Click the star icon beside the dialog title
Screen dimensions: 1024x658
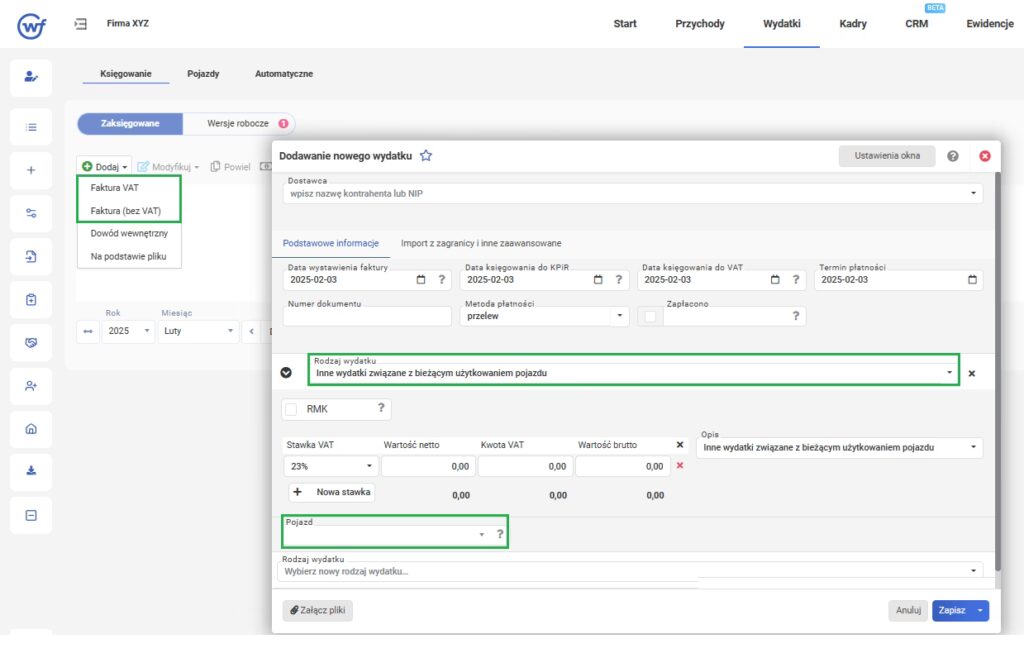(x=426, y=156)
